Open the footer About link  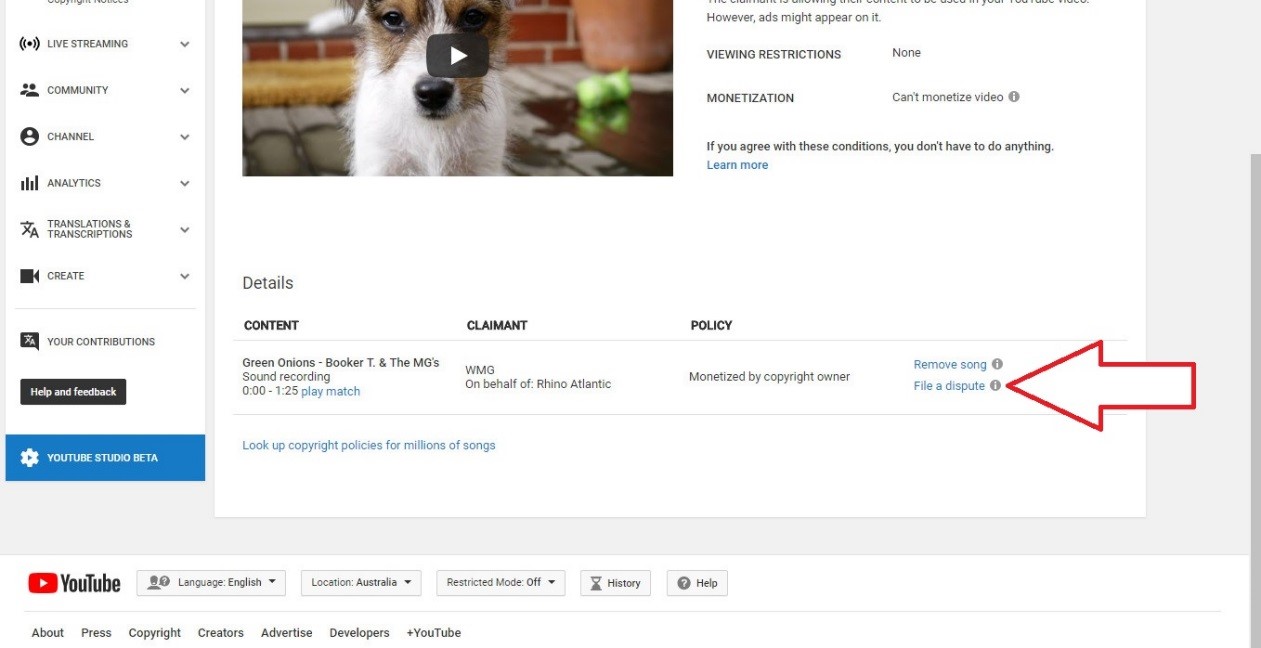pyautogui.click(x=47, y=633)
